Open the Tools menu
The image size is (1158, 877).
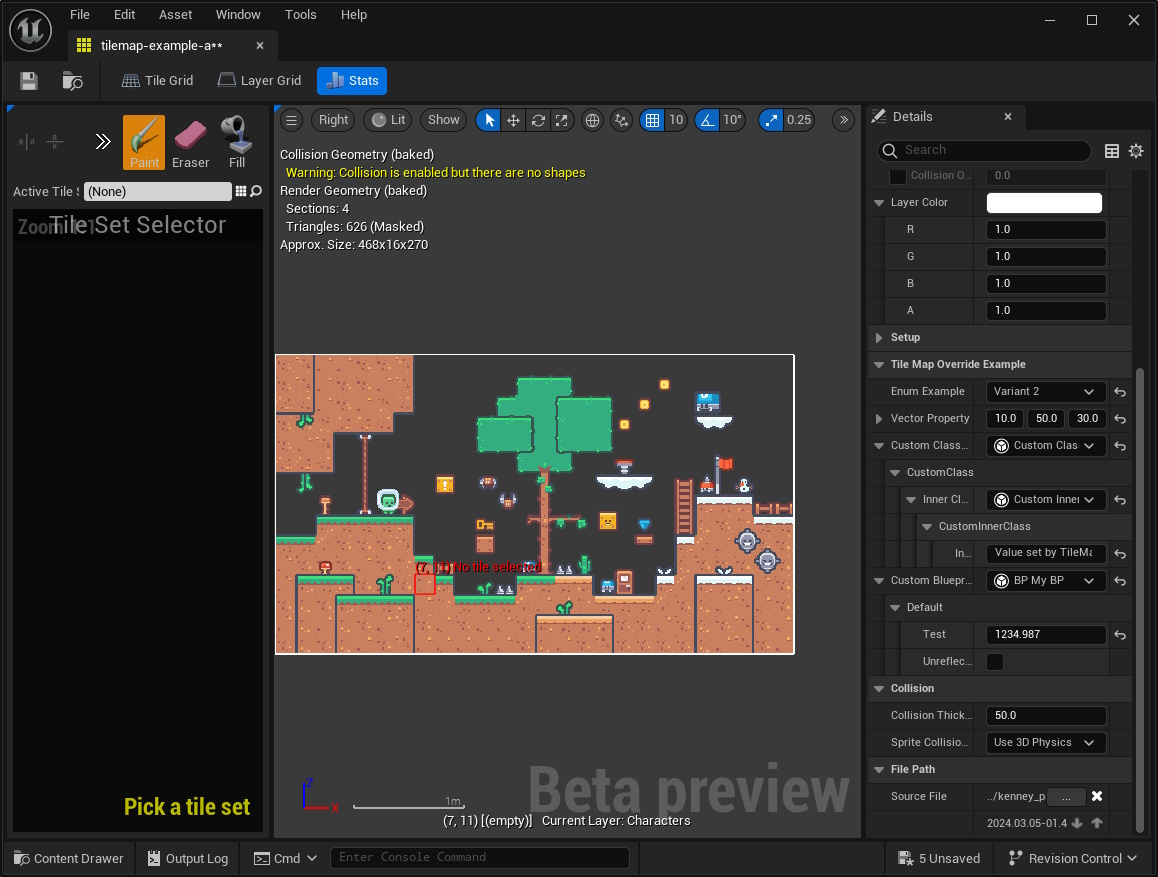point(301,15)
